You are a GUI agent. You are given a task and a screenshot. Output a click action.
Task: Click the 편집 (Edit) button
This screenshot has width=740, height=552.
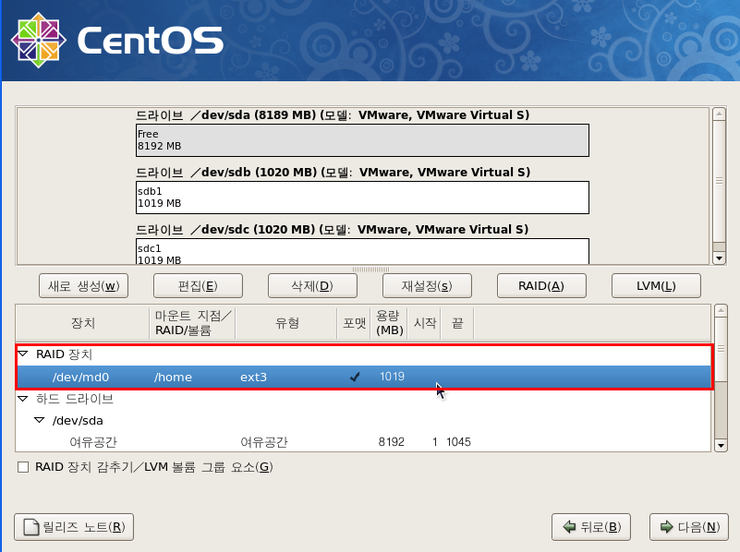click(x=197, y=286)
